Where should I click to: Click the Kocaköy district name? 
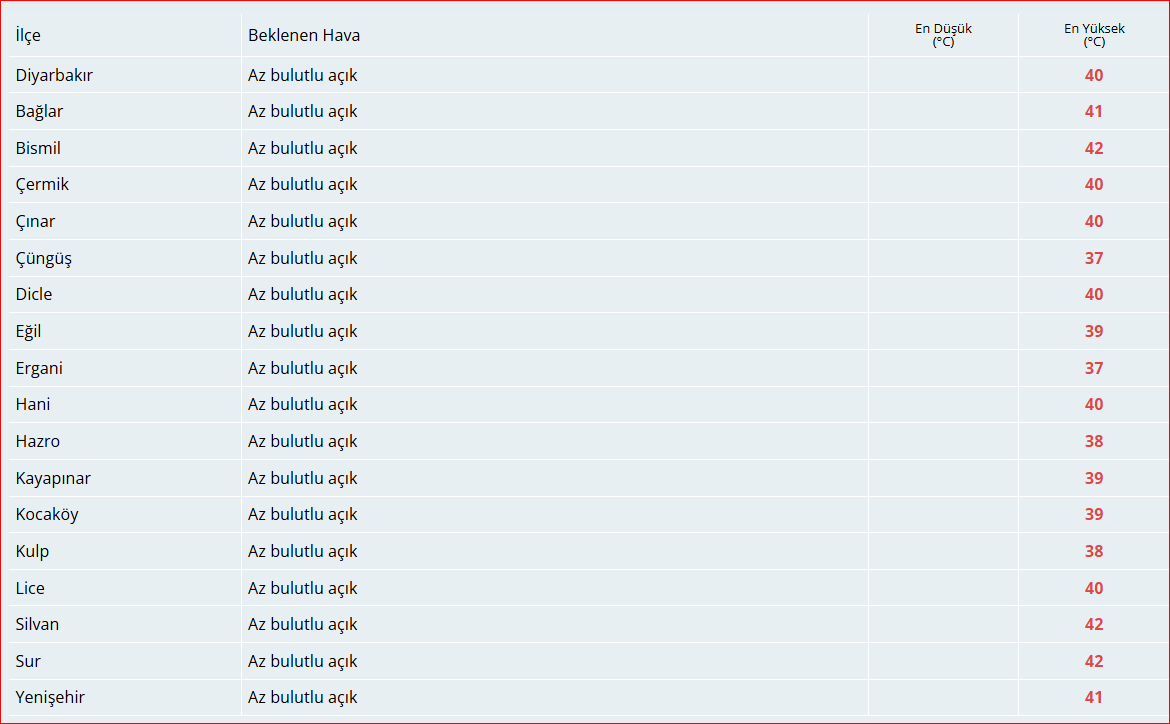[47, 514]
